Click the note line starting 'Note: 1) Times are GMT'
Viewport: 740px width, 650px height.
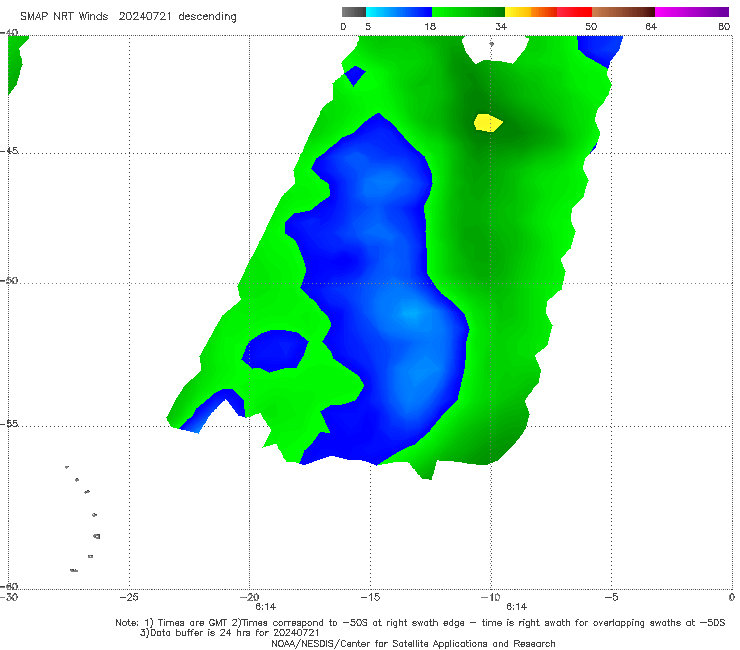click(420, 623)
